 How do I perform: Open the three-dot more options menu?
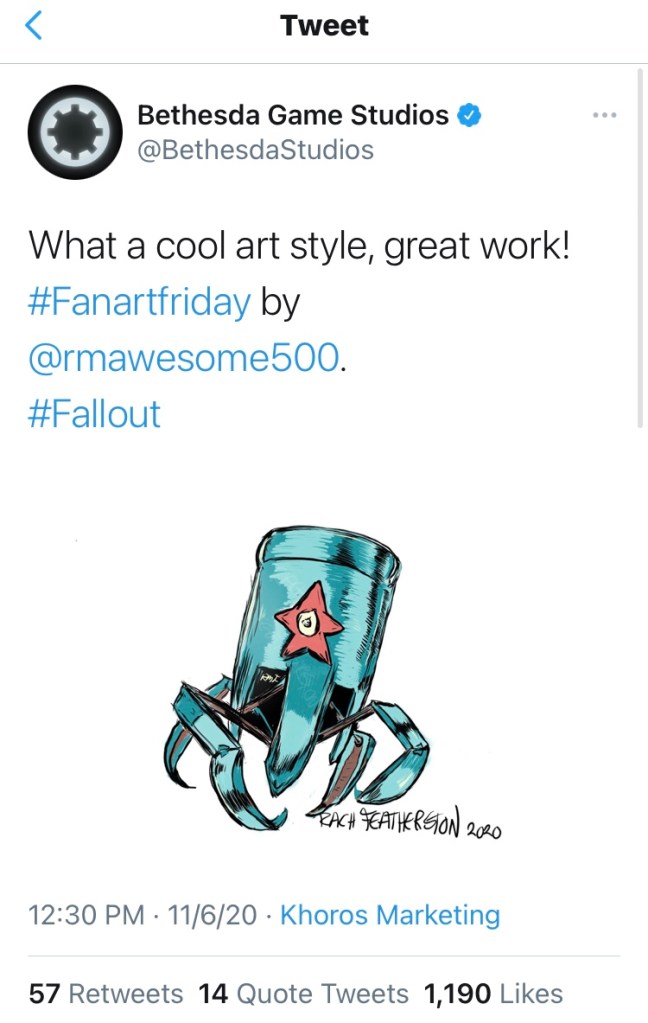click(x=604, y=115)
